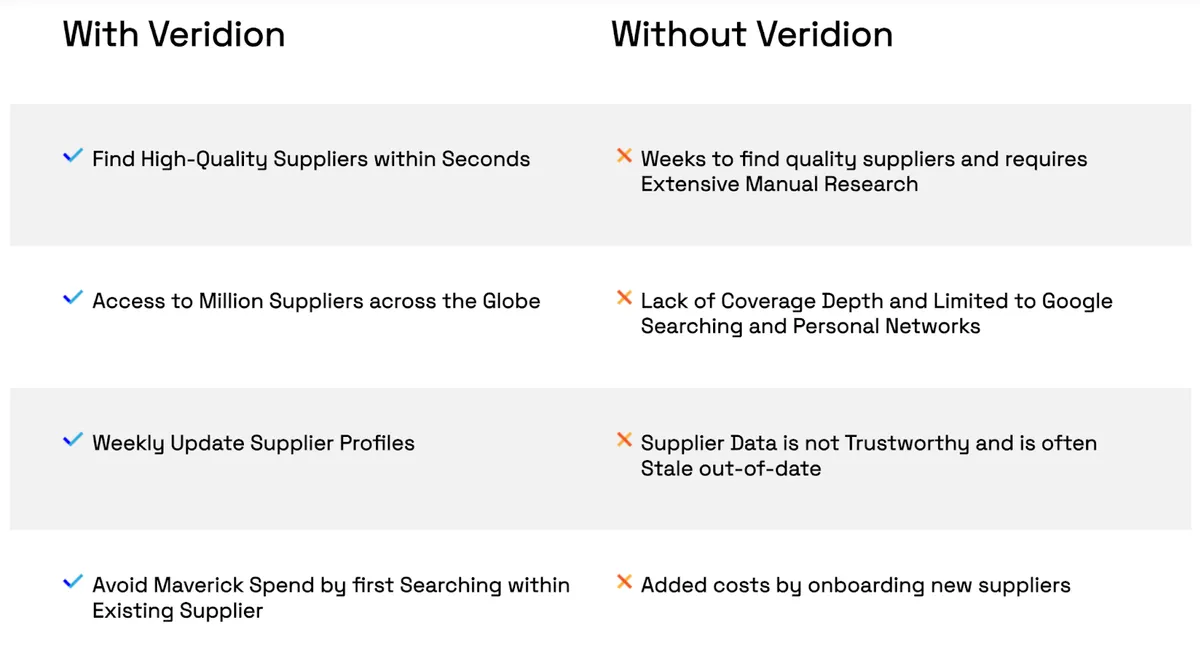The width and height of the screenshot is (1200, 650).
Task: Click the Existing Supplier text line
Action: click(177, 611)
